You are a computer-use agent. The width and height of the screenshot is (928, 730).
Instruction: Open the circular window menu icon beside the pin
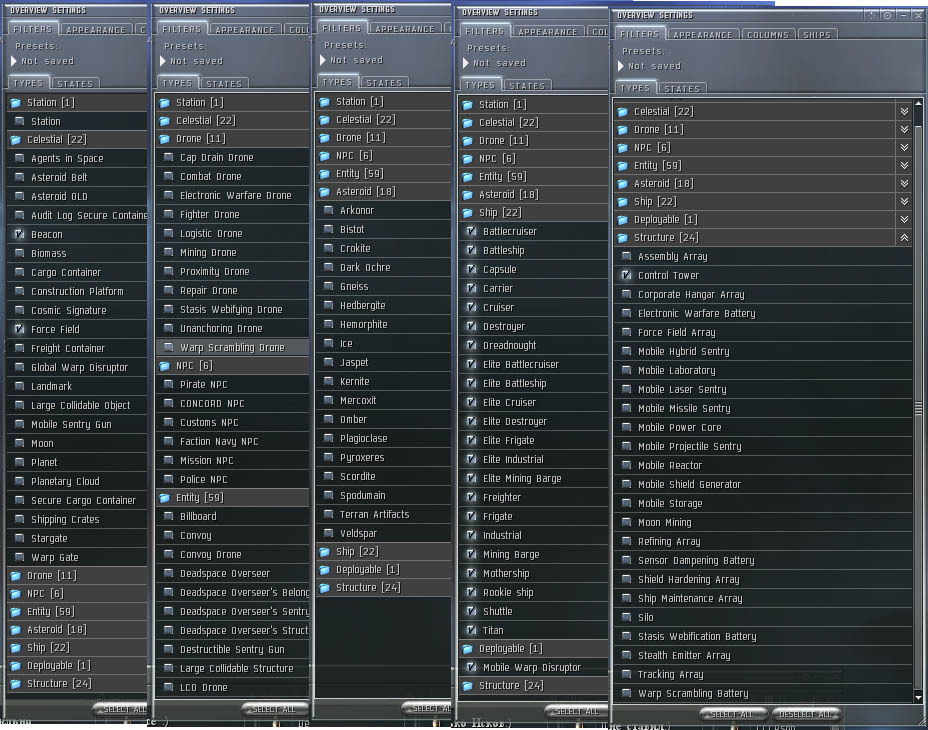887,15
